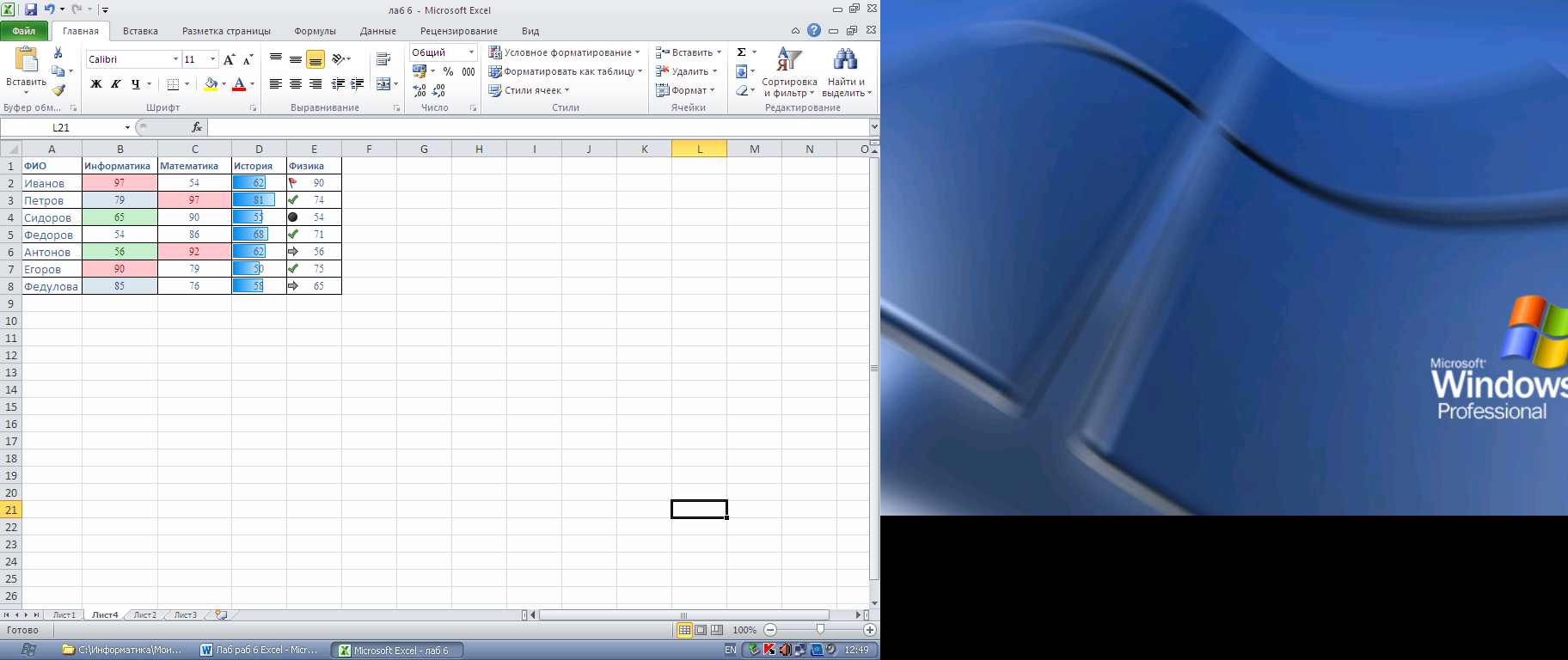
Task: Toggle middle vertical alignment
Action: (296, 59)
